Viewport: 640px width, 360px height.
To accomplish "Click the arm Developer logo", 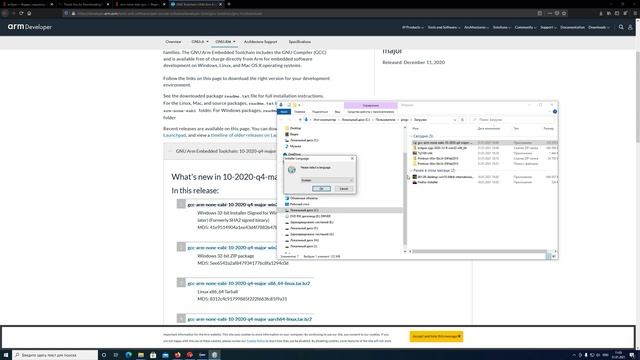I will point(30,27).
